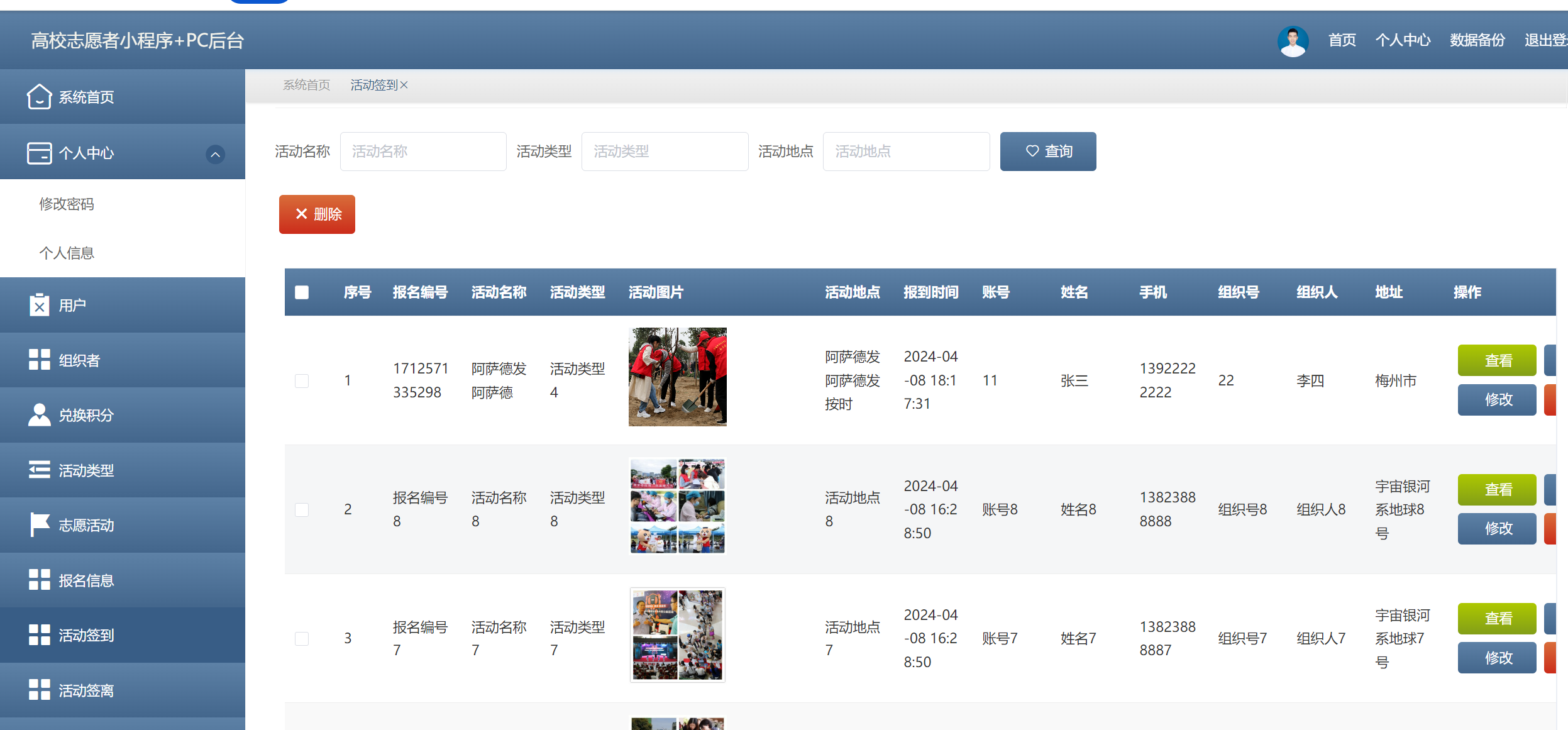1568x730 pixels.
Task: Check the row 2 checkbox for 姓名8
Action: [302, 509]
